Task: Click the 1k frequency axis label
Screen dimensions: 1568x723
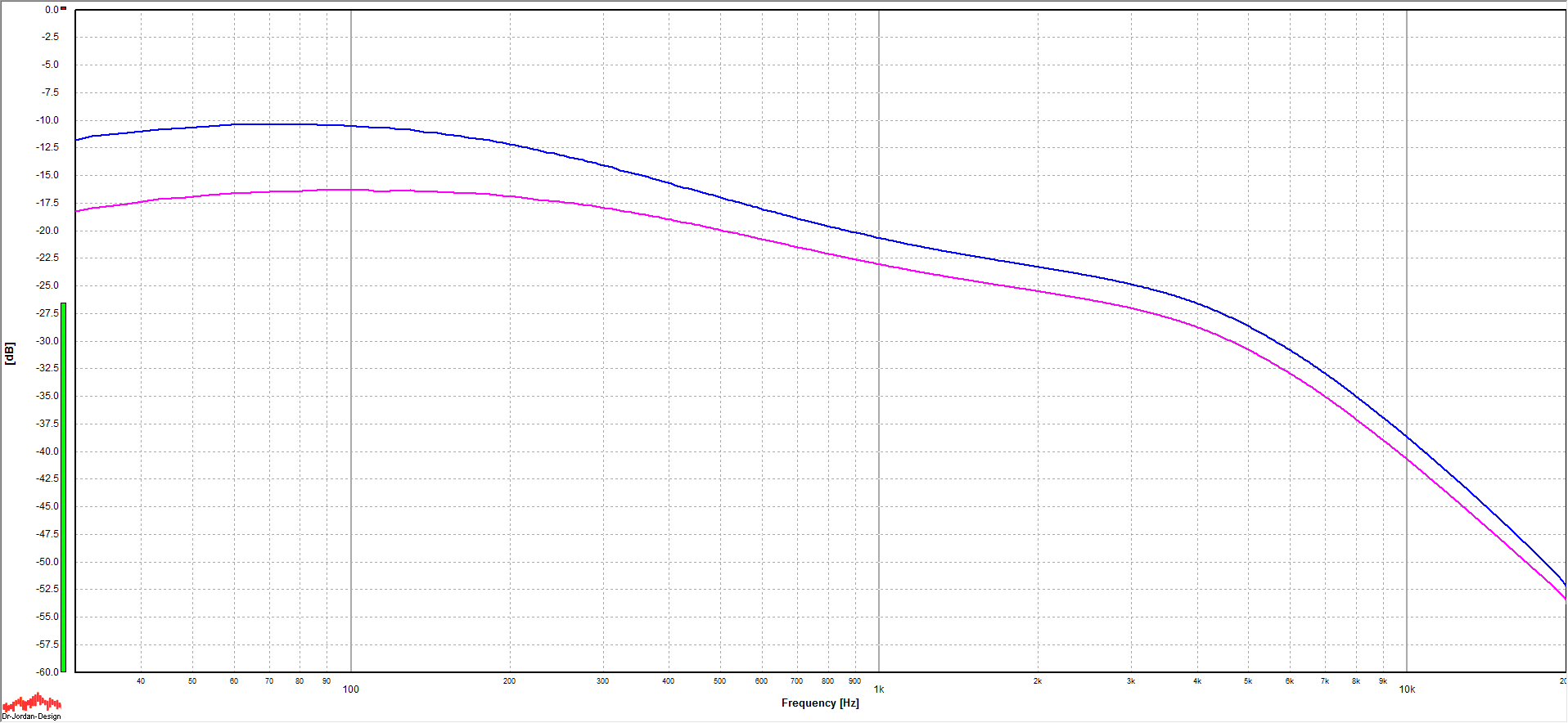Action: [879, 689]
